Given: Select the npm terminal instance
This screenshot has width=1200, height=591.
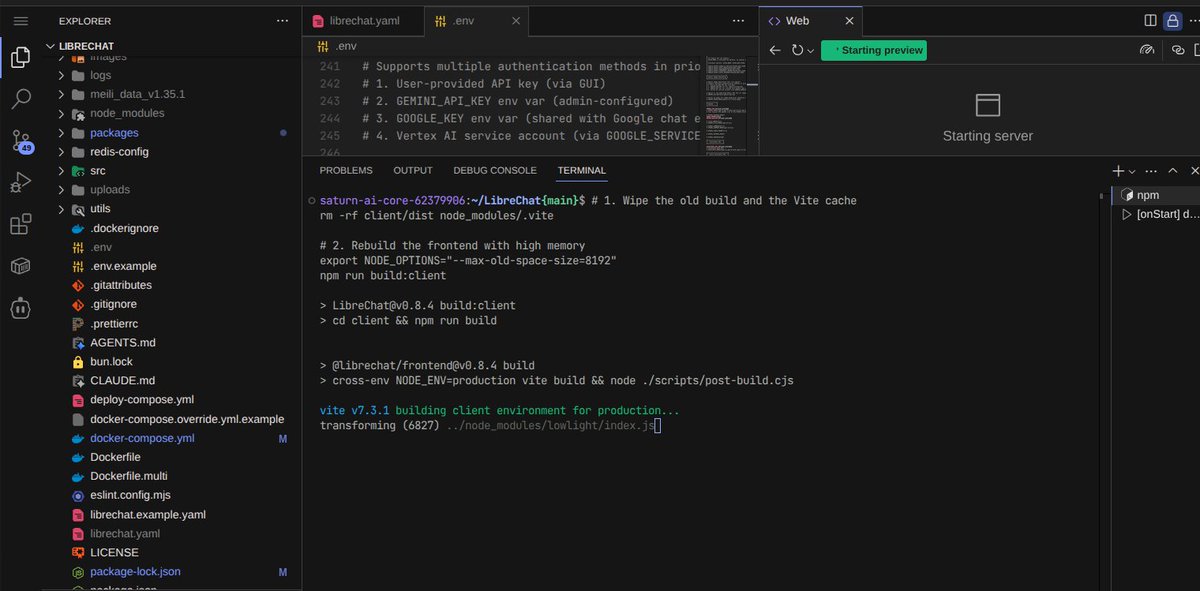Looking at the screenshot, I should pyautogui.click(x=1156, y=195).
